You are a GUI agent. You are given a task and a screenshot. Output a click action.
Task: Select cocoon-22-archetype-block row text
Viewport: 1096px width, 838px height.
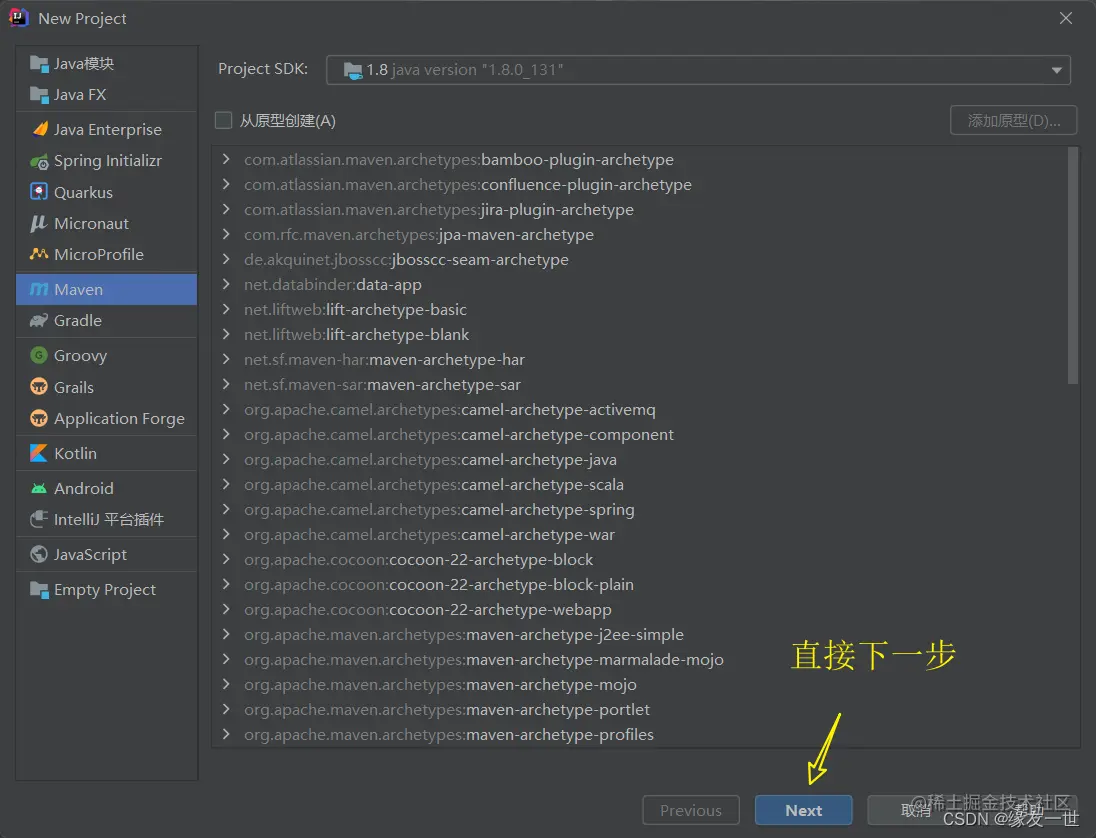pos(418,560)
